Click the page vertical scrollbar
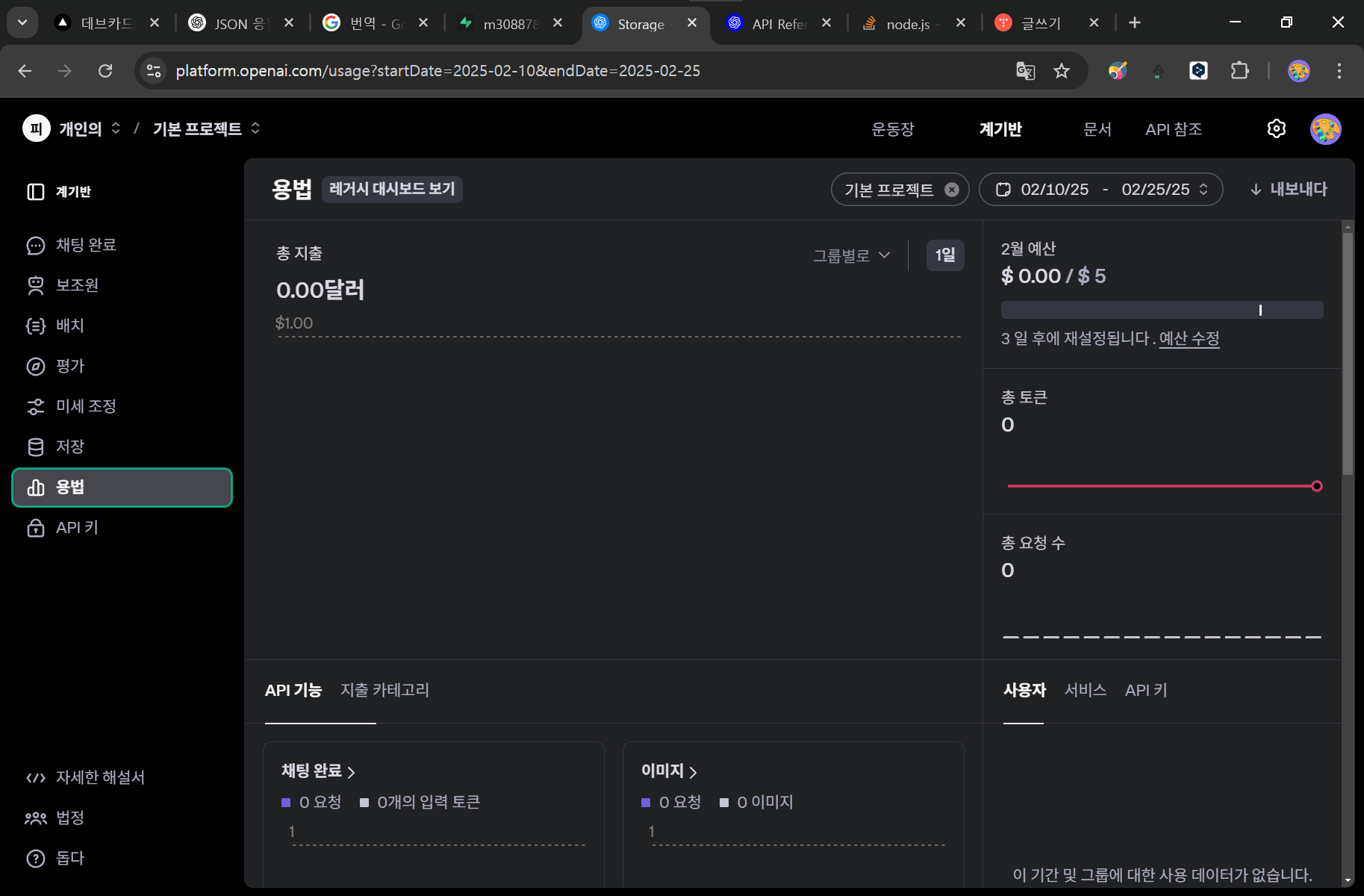1364x896 pixels. pyautogui.click(x=1348, y=354)
